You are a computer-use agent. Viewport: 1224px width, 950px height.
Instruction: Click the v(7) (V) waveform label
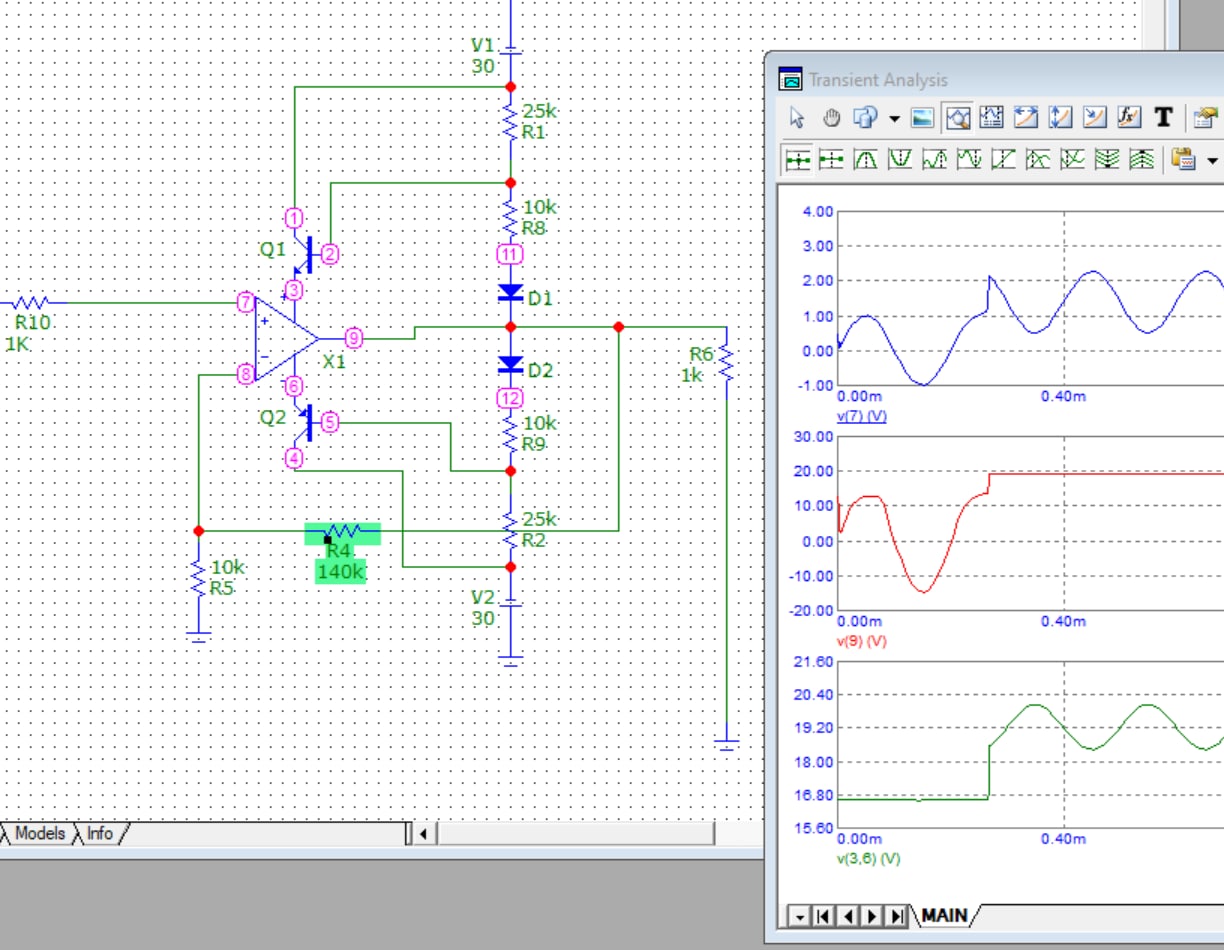(x=862, y=416)
